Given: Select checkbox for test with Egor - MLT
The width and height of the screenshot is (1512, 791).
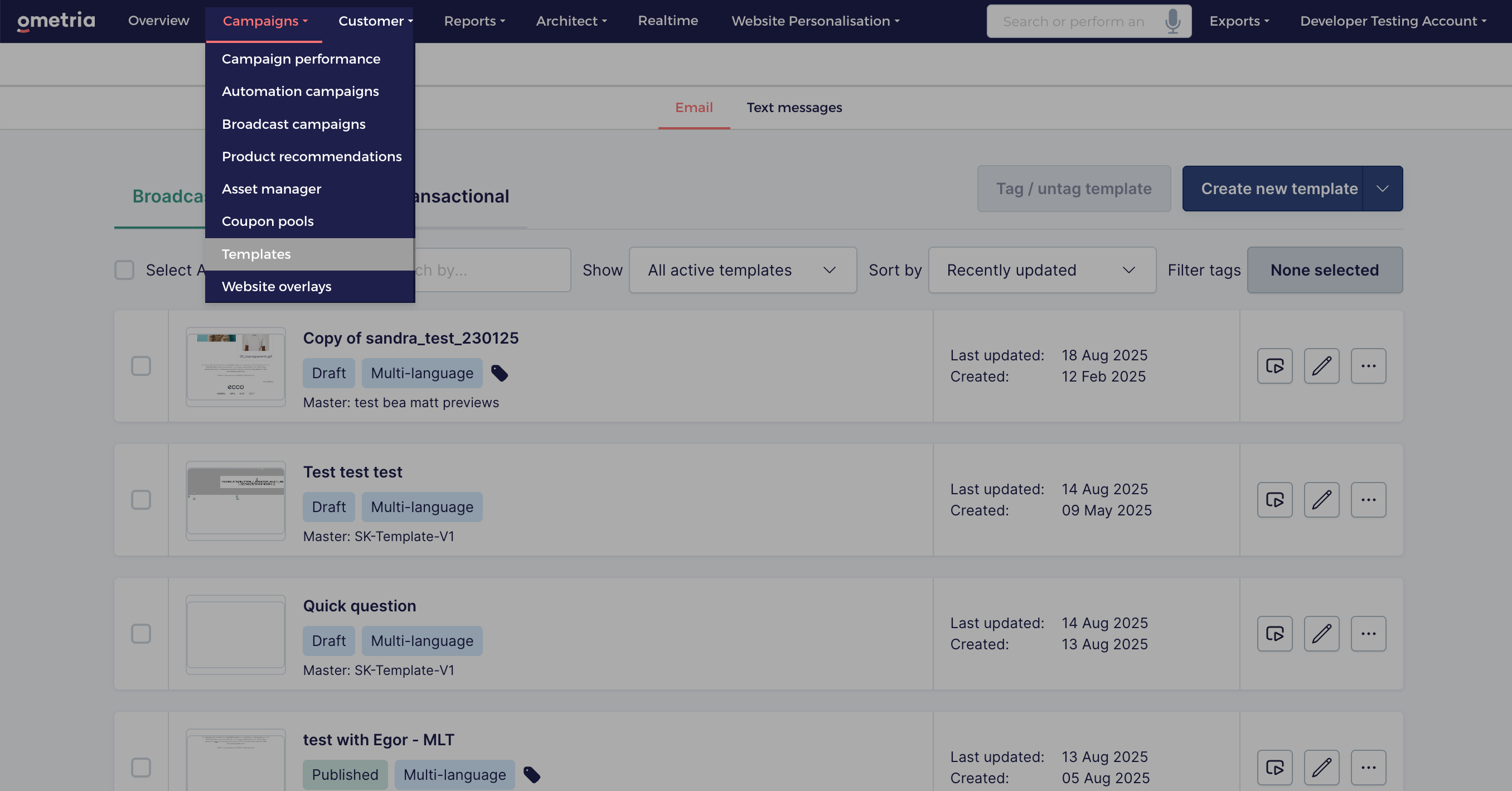Looking at the screenshot, I should [x=141, y=768].
